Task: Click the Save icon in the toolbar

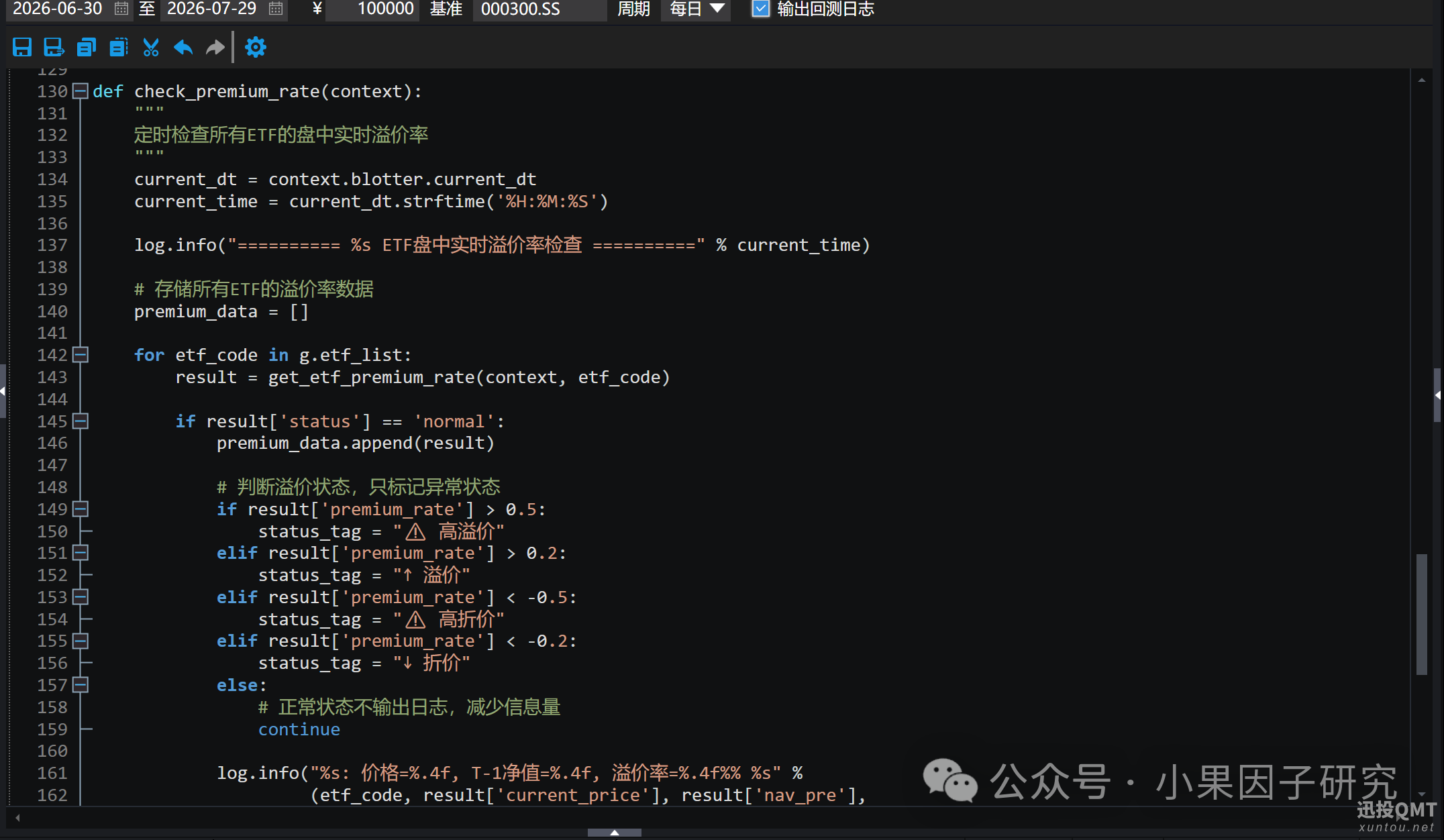Action: (22, 47)
